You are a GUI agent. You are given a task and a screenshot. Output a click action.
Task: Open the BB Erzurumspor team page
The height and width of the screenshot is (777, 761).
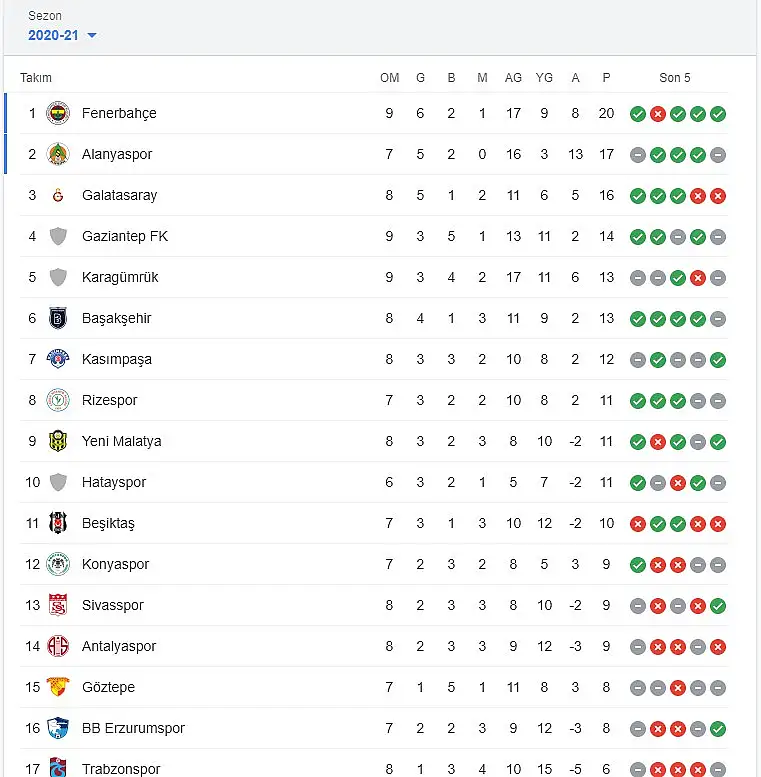pos(133,728)
